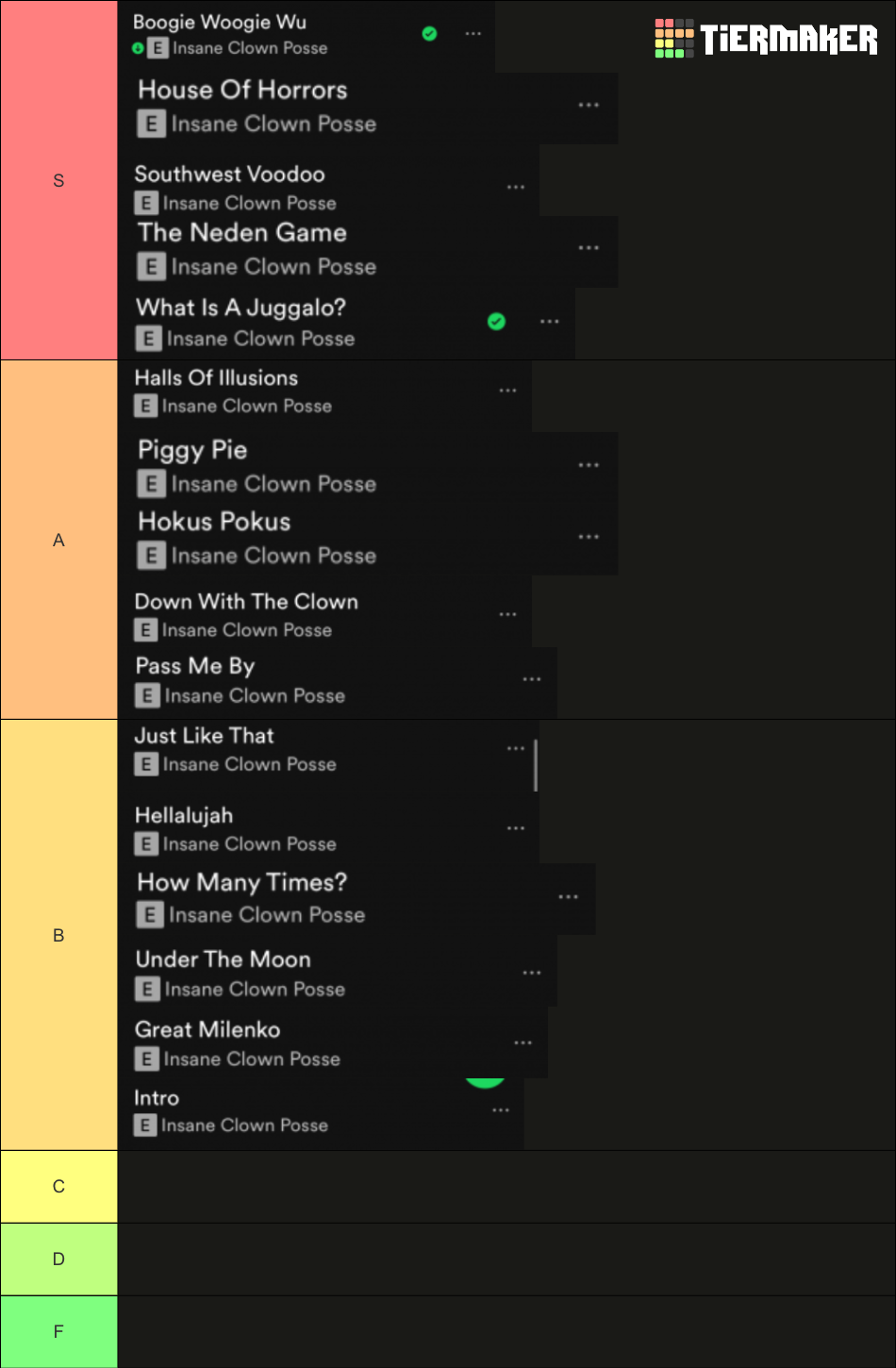Screen dimensions: 896x1368
Task: Expand options menu for Under The Moon
Action: tap(532, 973)
